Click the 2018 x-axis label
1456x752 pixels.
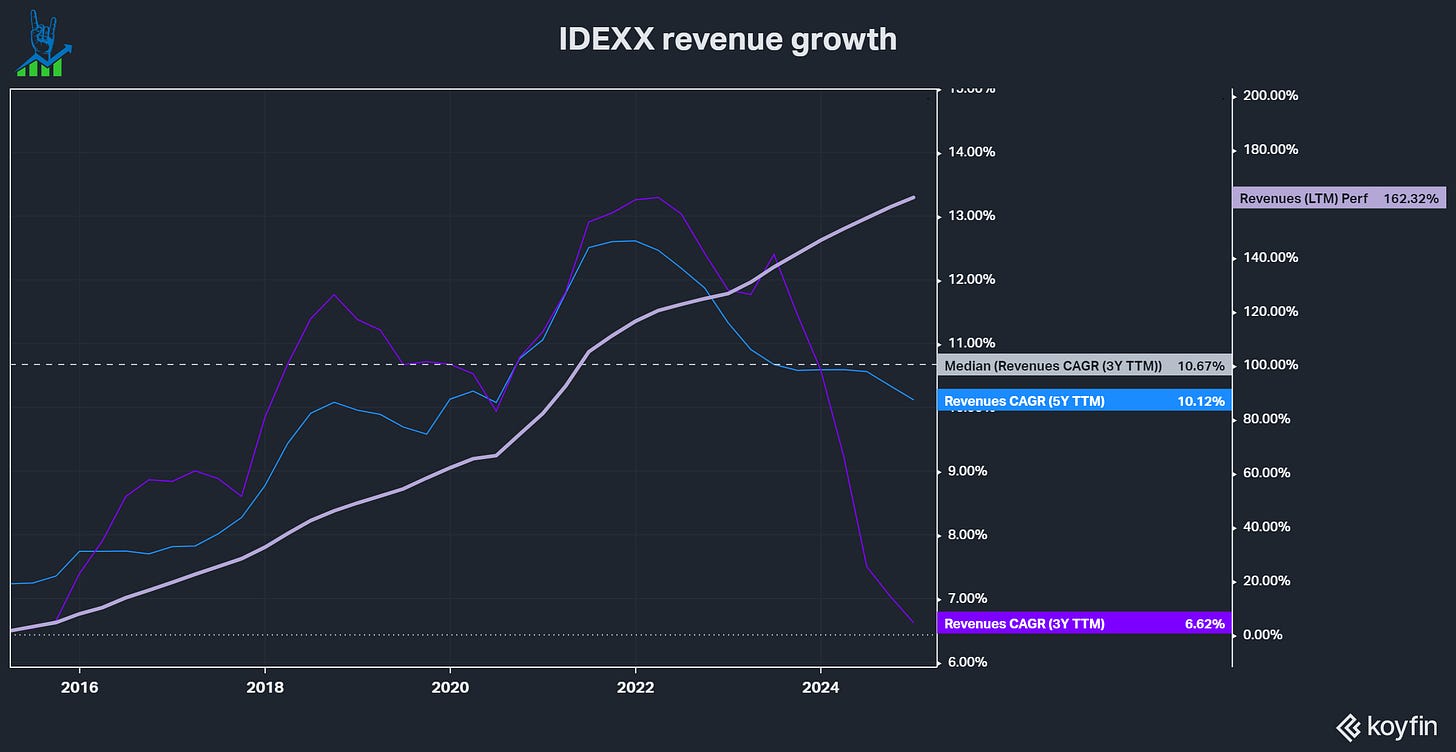[265, 687]
